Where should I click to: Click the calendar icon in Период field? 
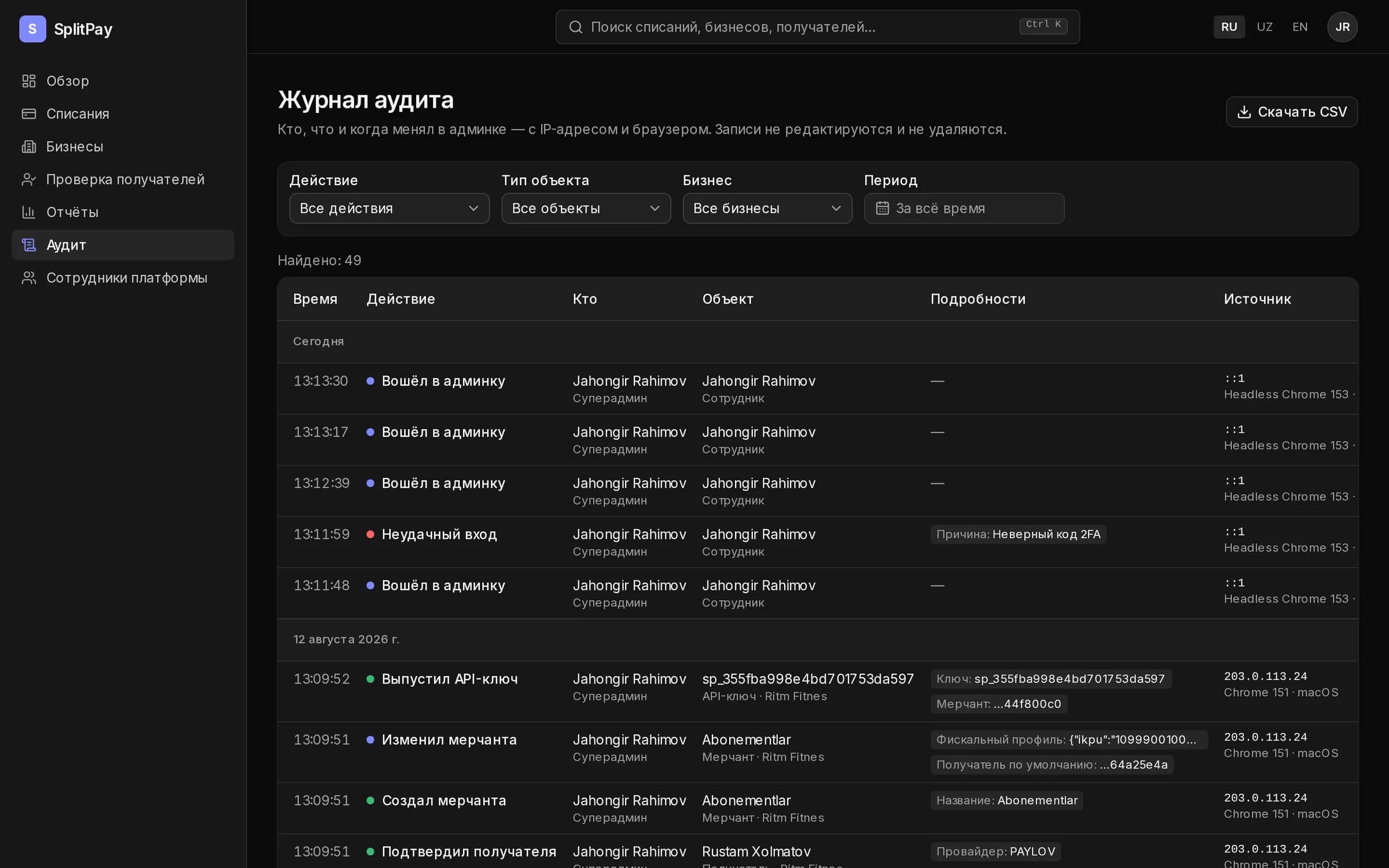pos(882,208)
